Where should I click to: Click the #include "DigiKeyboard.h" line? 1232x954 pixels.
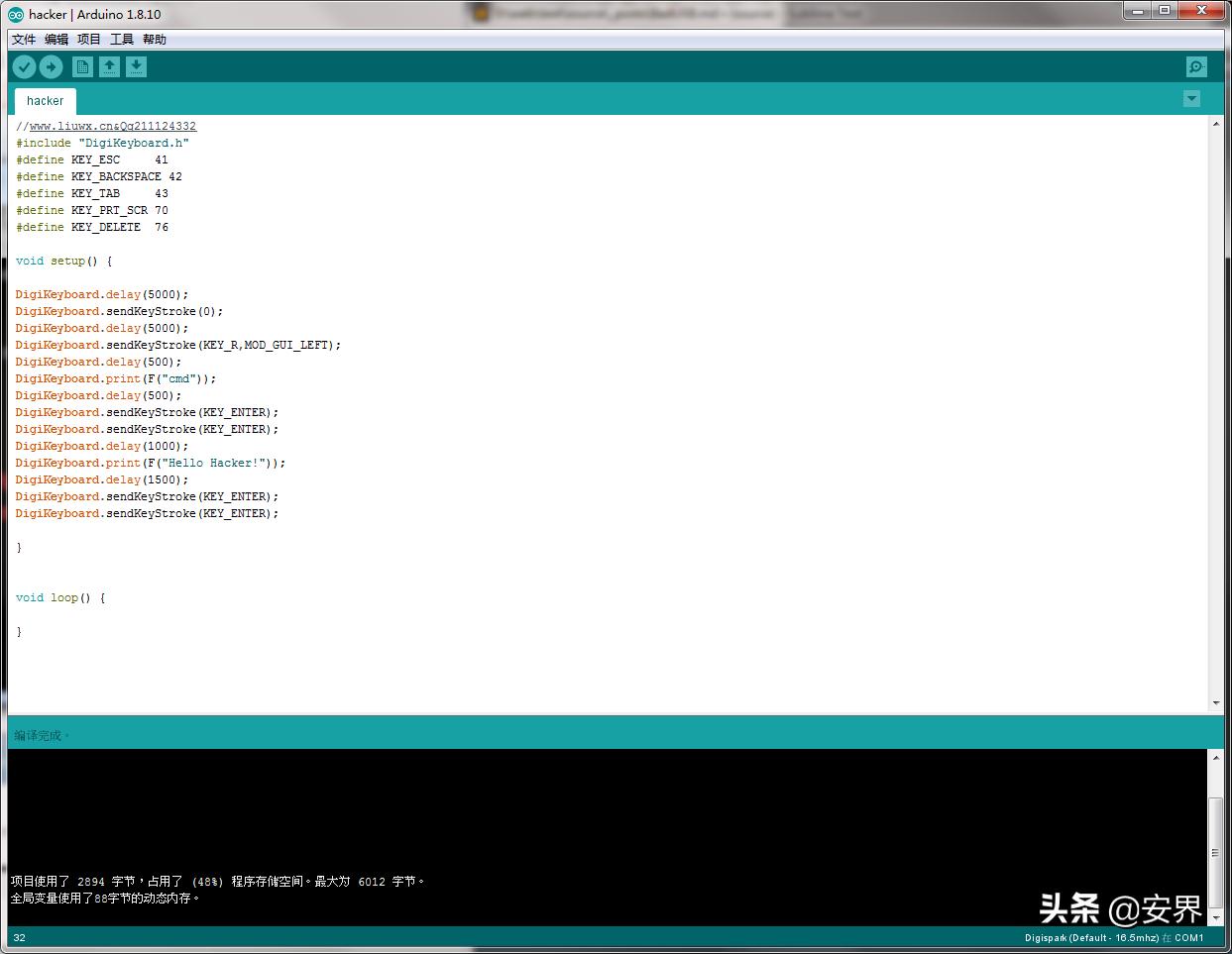102,143
